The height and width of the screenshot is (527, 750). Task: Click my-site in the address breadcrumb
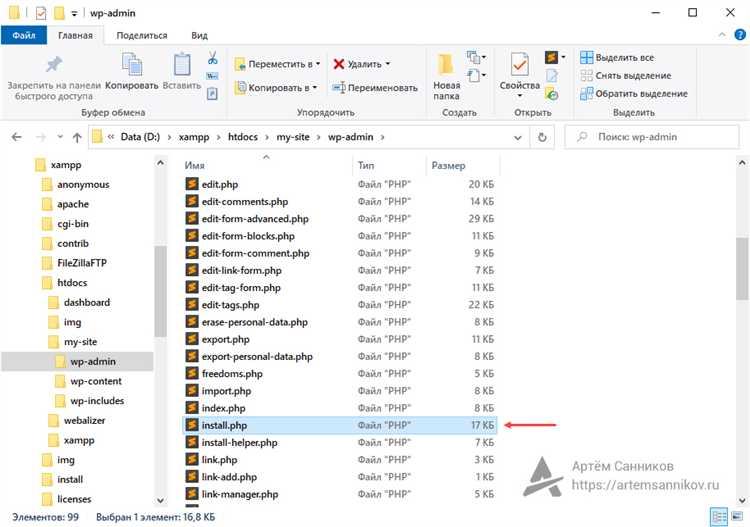click(x=293, y=137)
